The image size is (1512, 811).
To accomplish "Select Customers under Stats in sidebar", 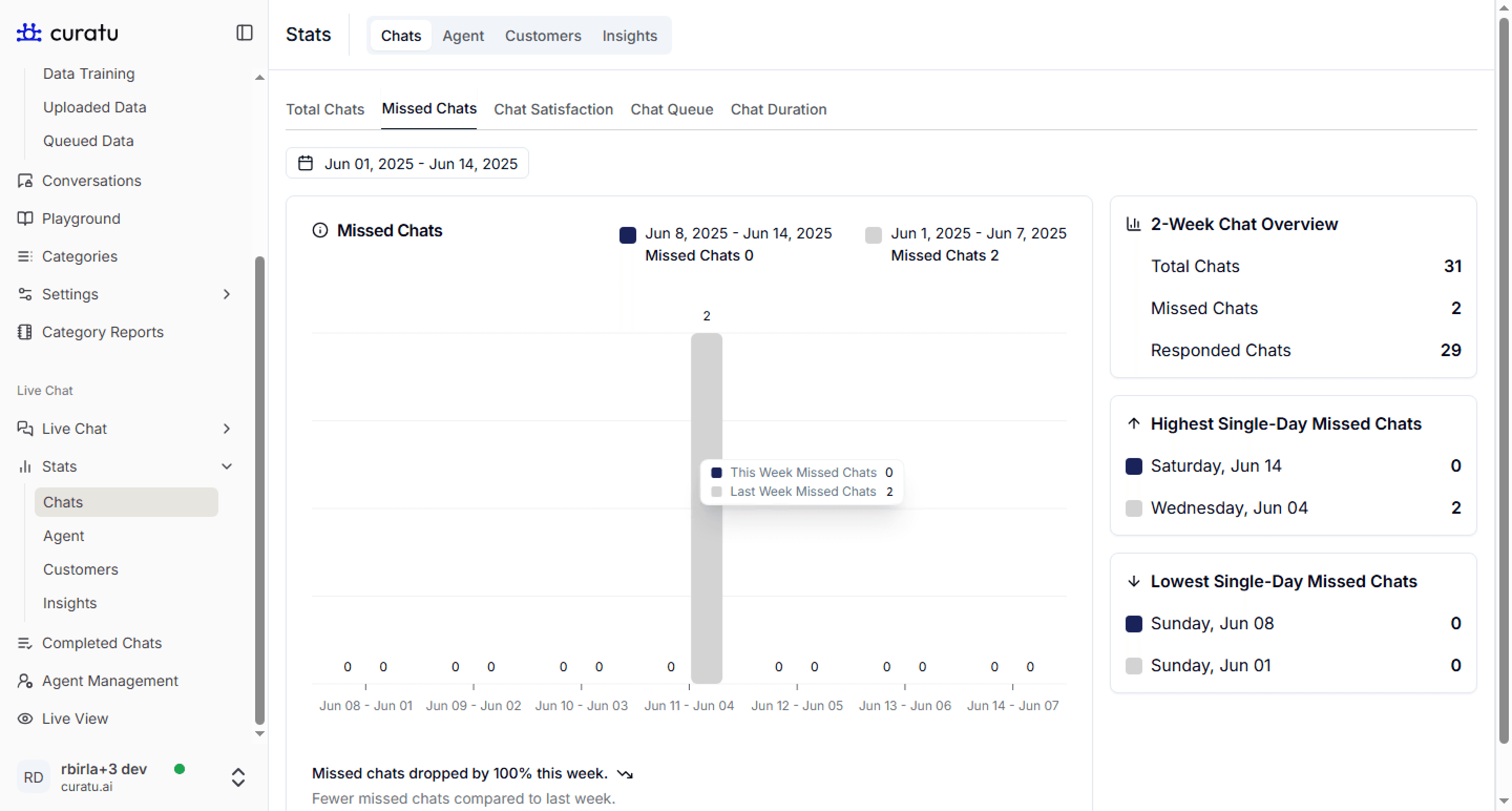I will click(x=80, y=569).
